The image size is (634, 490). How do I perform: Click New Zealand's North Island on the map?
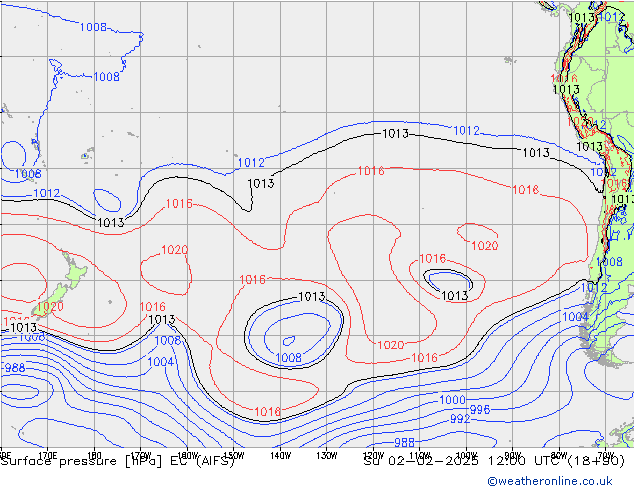pos(74,271)
